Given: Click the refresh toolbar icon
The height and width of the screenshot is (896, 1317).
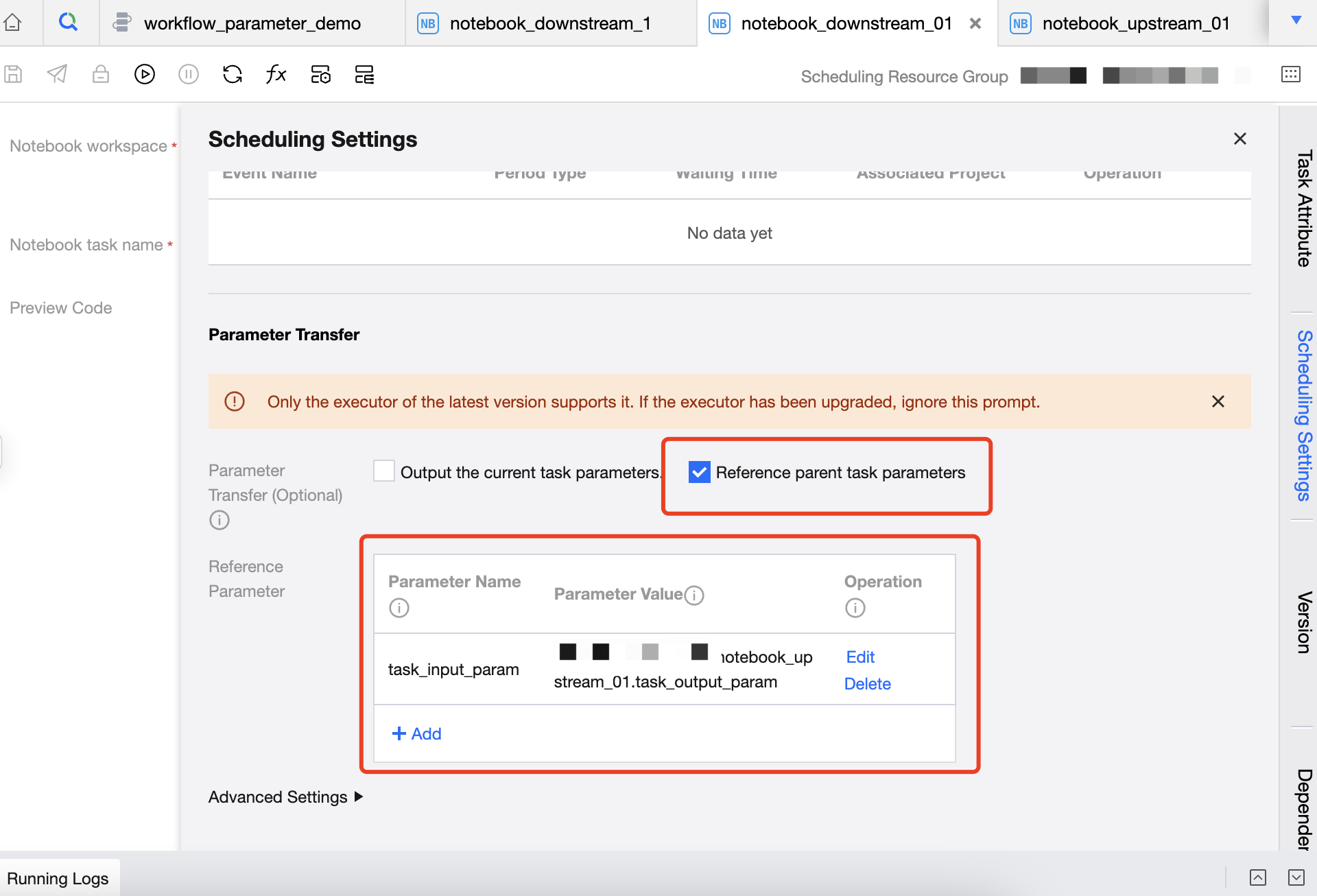Looking at the screenshot, I should coord(233,74).
